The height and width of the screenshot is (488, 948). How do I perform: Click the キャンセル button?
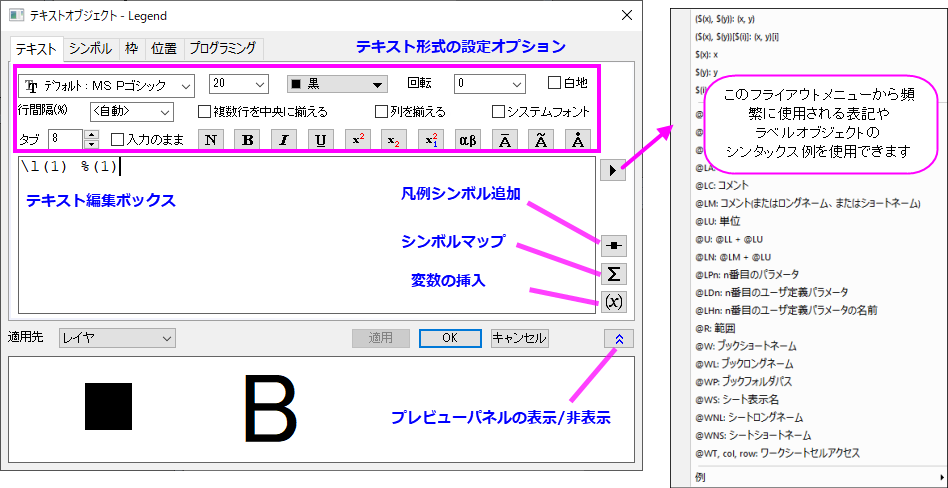click(x=520, y=339)
